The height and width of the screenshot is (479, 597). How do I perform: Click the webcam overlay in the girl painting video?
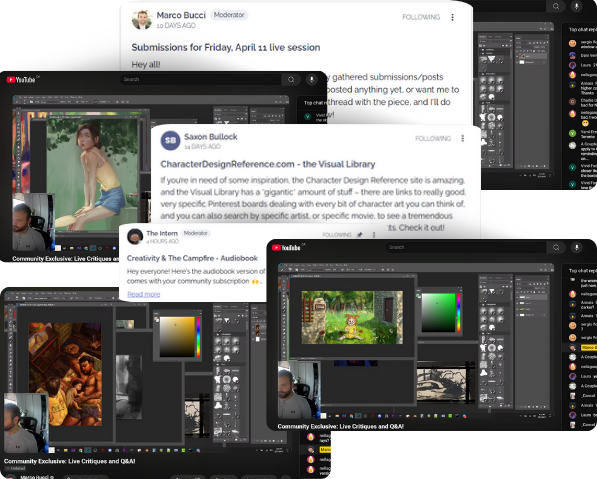(34, 222)
